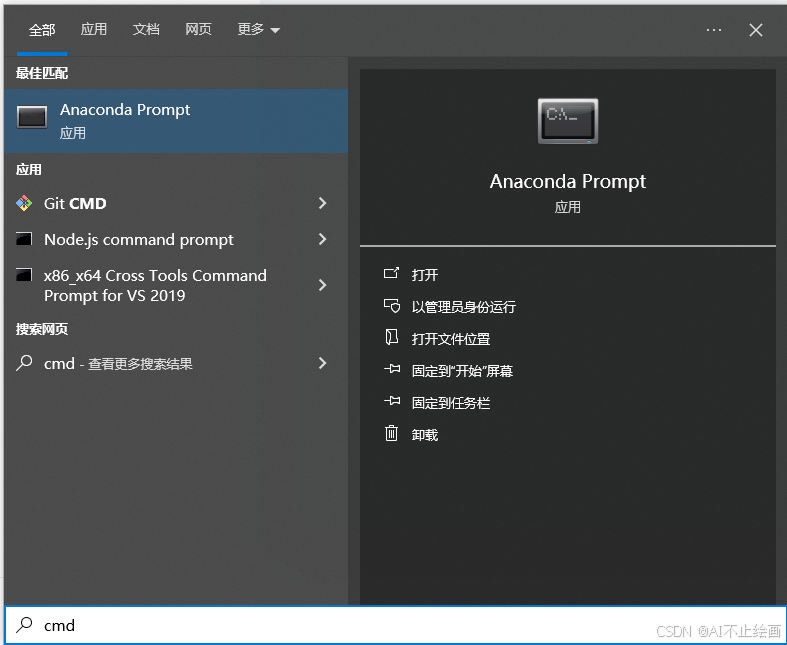Image resolution: width=787 pixels, height=645 pixels.
Task: Click the search box magnifier icon
Action: coord(24,625)
